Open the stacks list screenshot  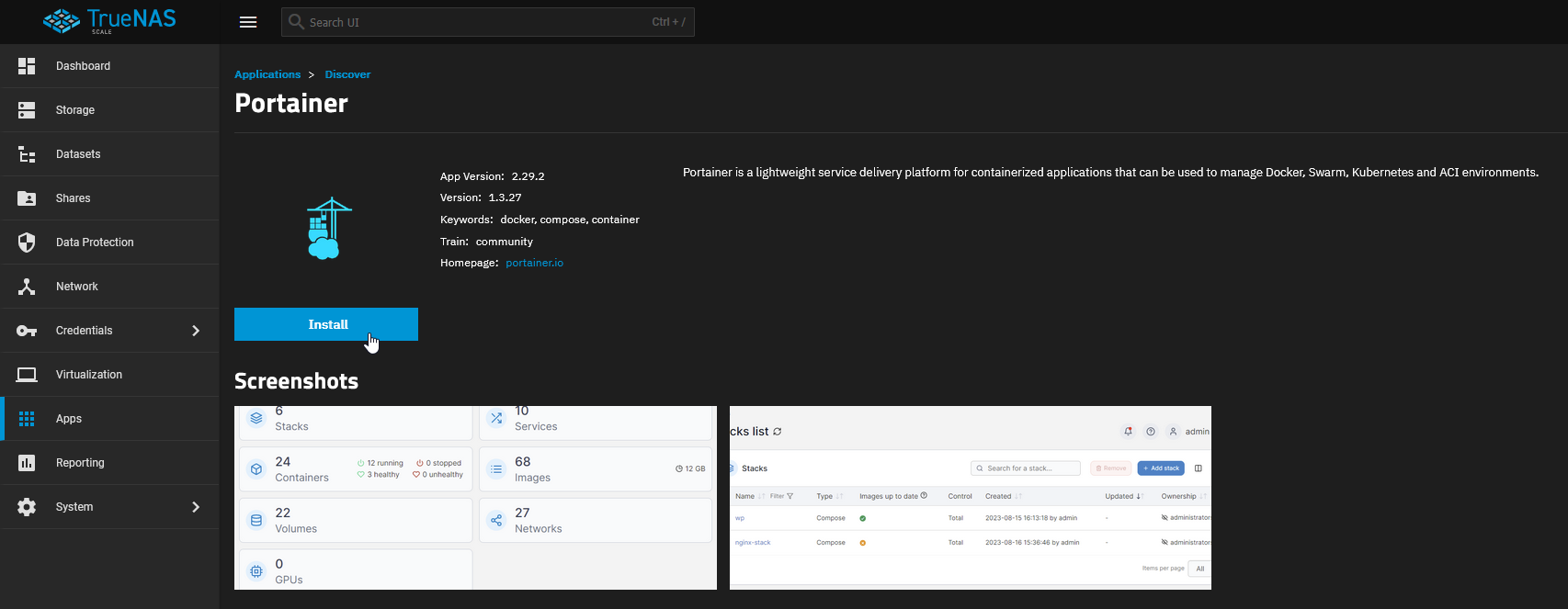(x=971, y=498)
